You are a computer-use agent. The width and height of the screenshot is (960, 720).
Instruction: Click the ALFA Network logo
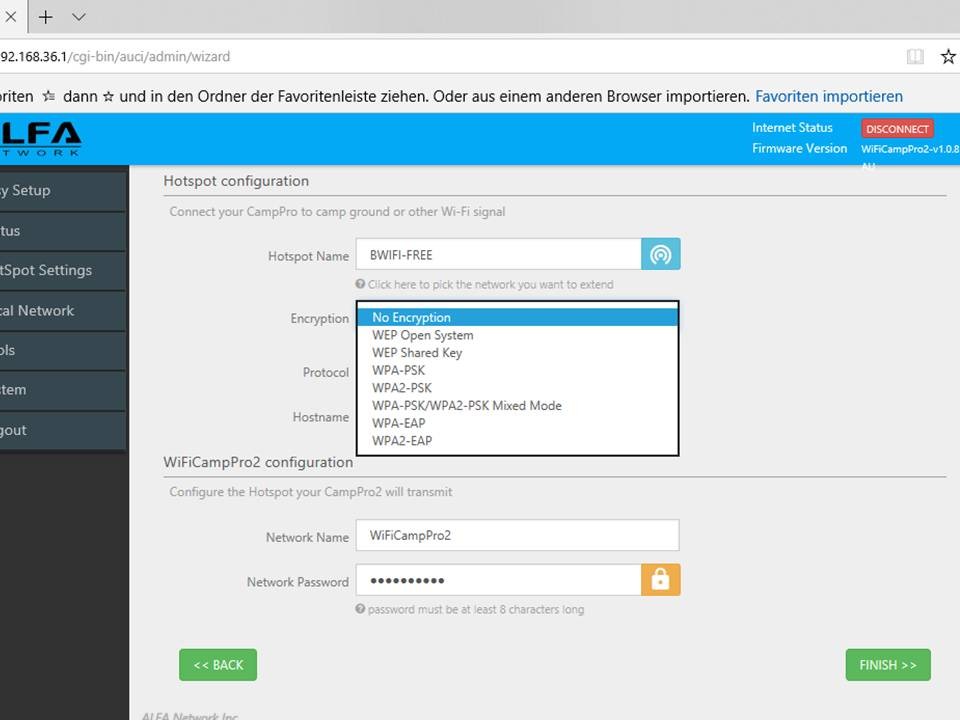point(40,139)
